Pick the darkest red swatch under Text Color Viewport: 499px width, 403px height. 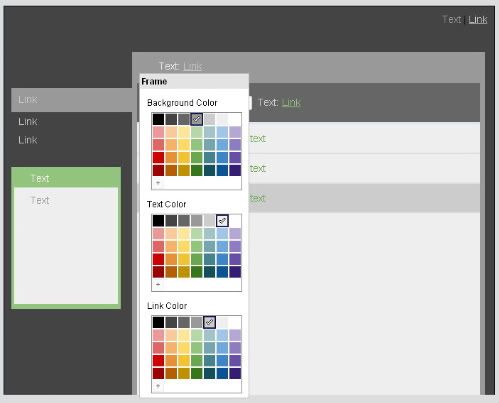coord(158,272)
